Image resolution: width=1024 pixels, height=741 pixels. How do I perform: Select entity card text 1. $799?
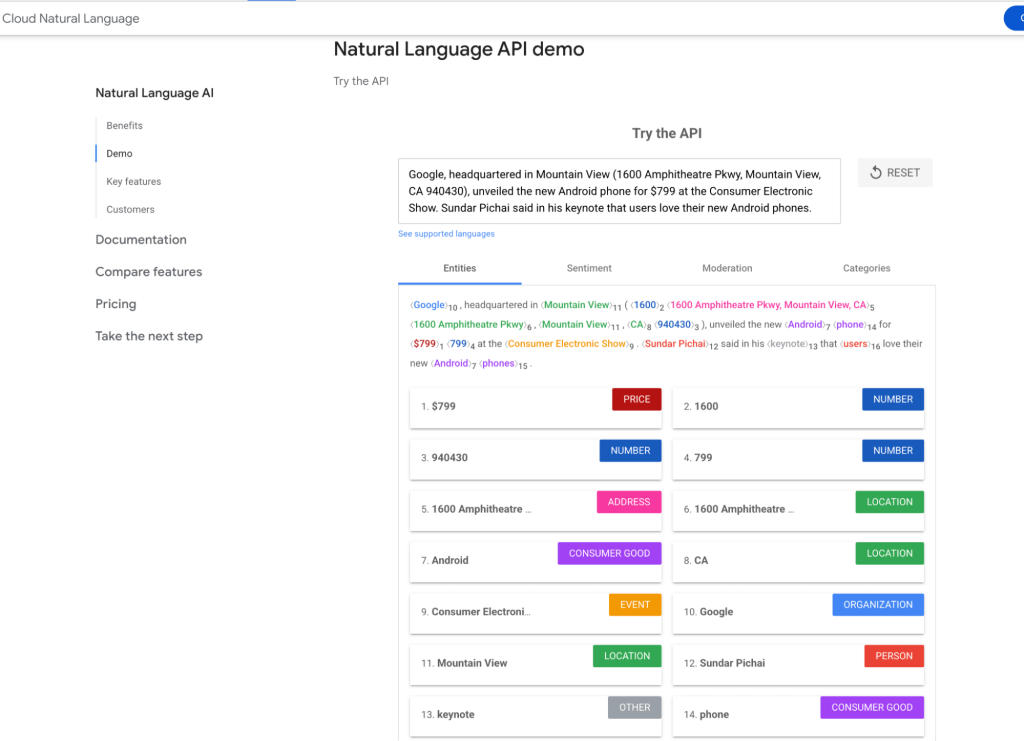[x=438, y=406]
